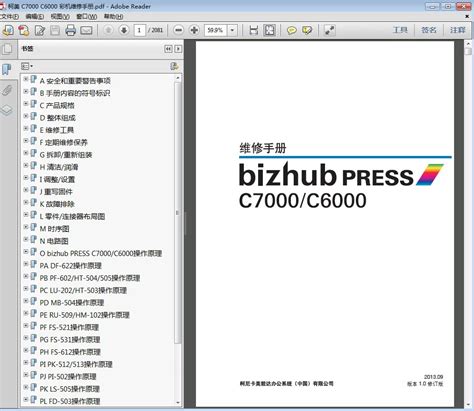Viewport: 474px width, 411px height.
Task: Open the 工具 pane
Action: tap(400, 30)
